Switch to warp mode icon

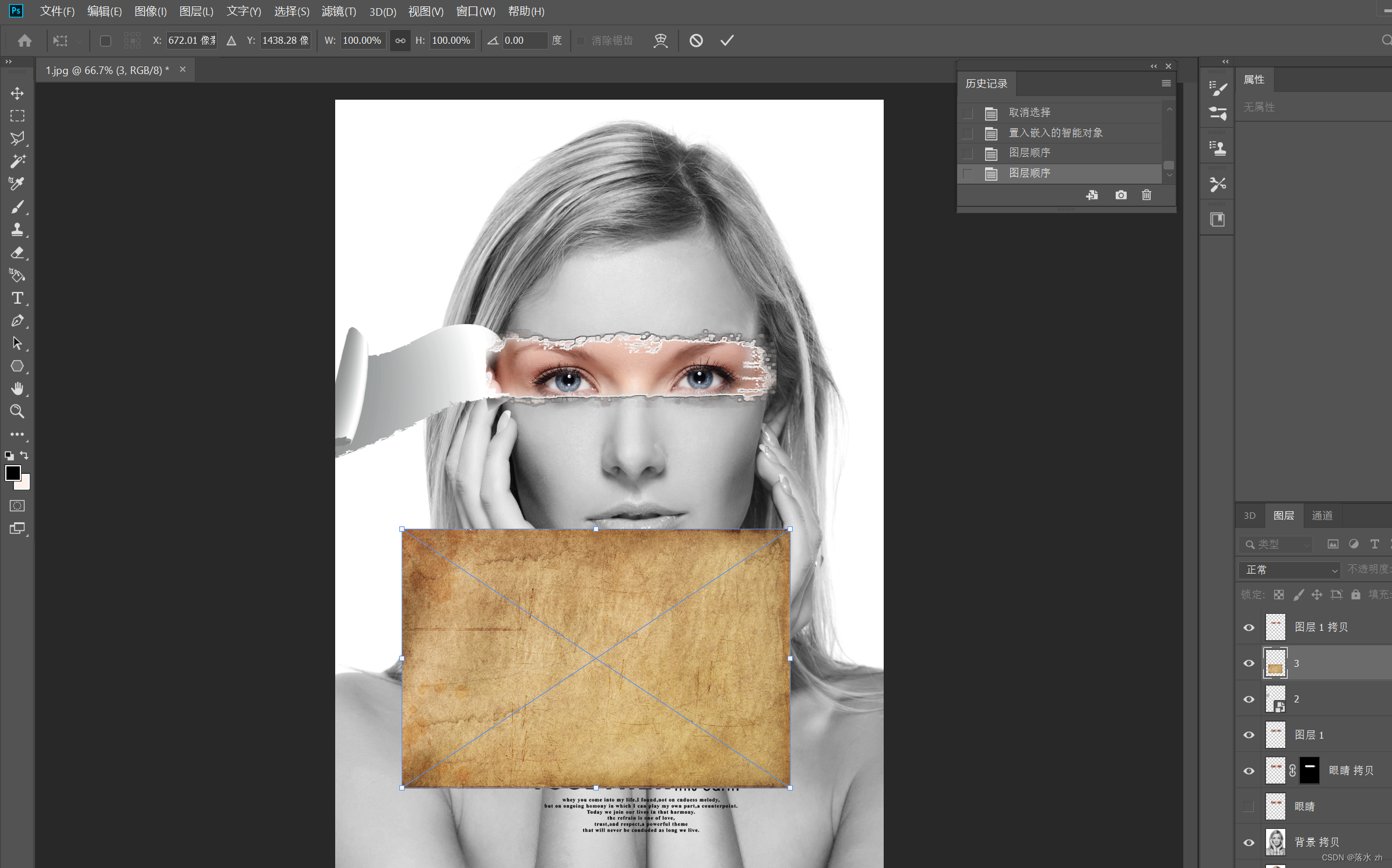[x=660, y=40]
